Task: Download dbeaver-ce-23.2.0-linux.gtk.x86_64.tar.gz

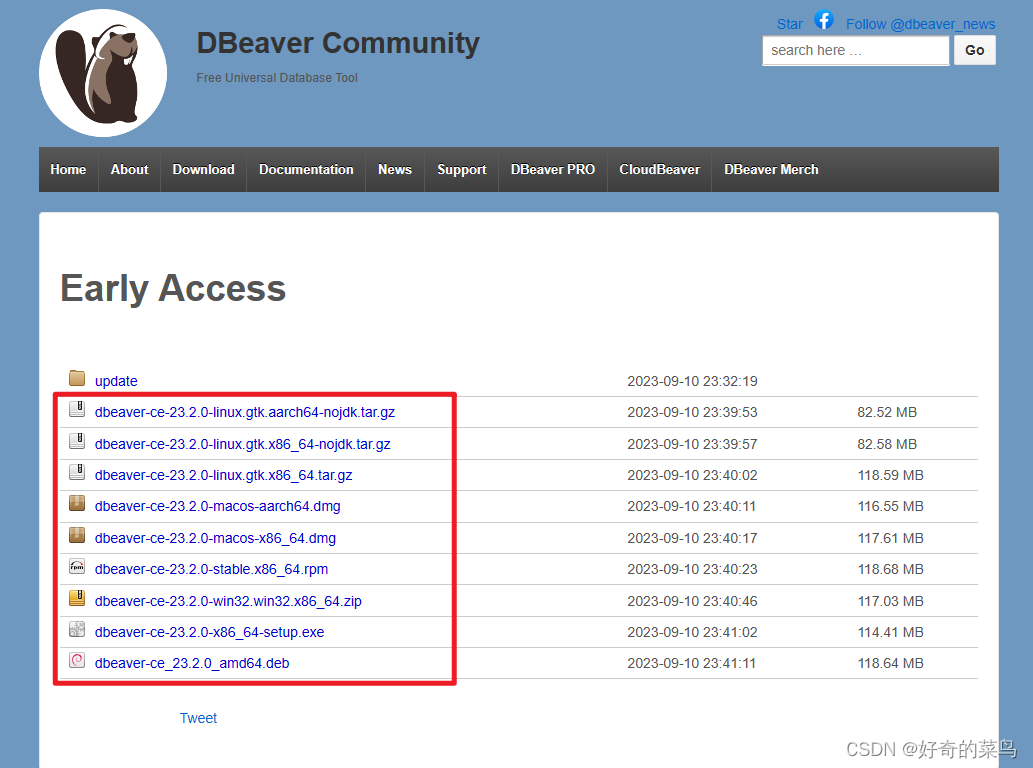Action: pyautogui.click(x=223, y=476)
